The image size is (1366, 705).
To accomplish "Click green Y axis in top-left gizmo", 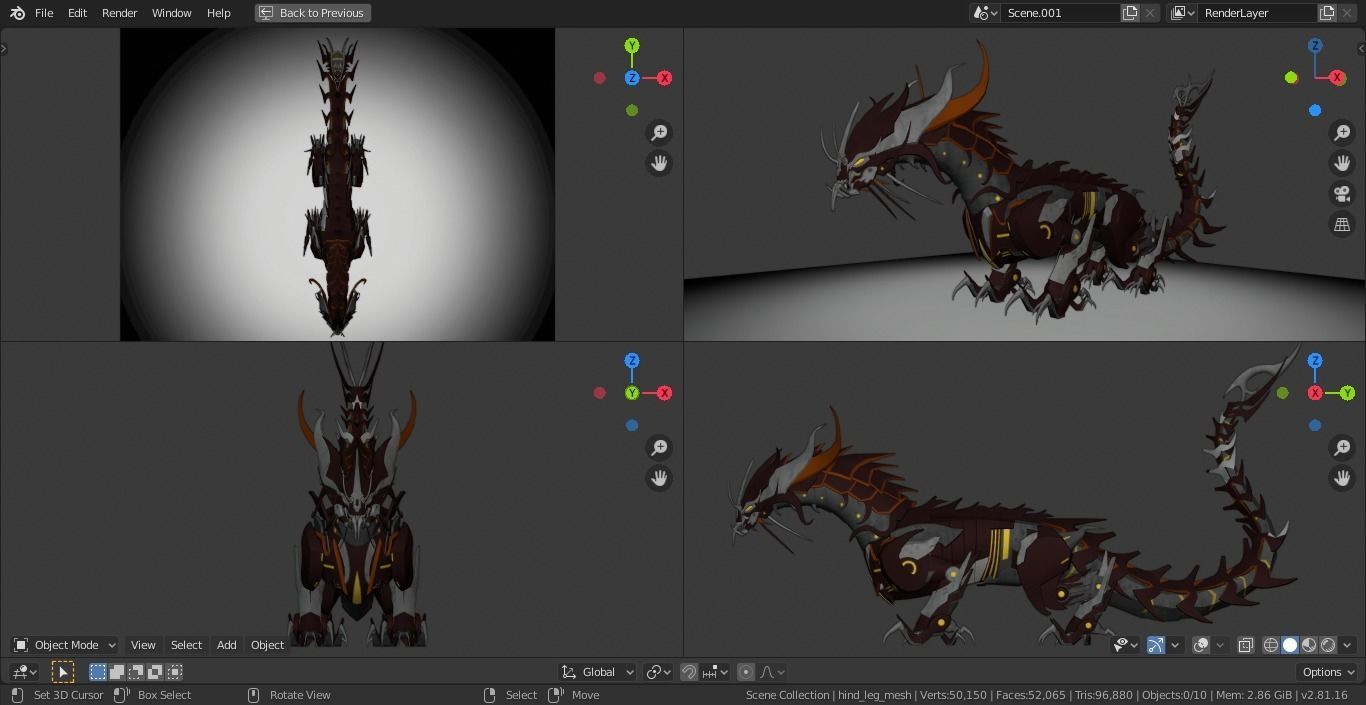I will 632,46.
